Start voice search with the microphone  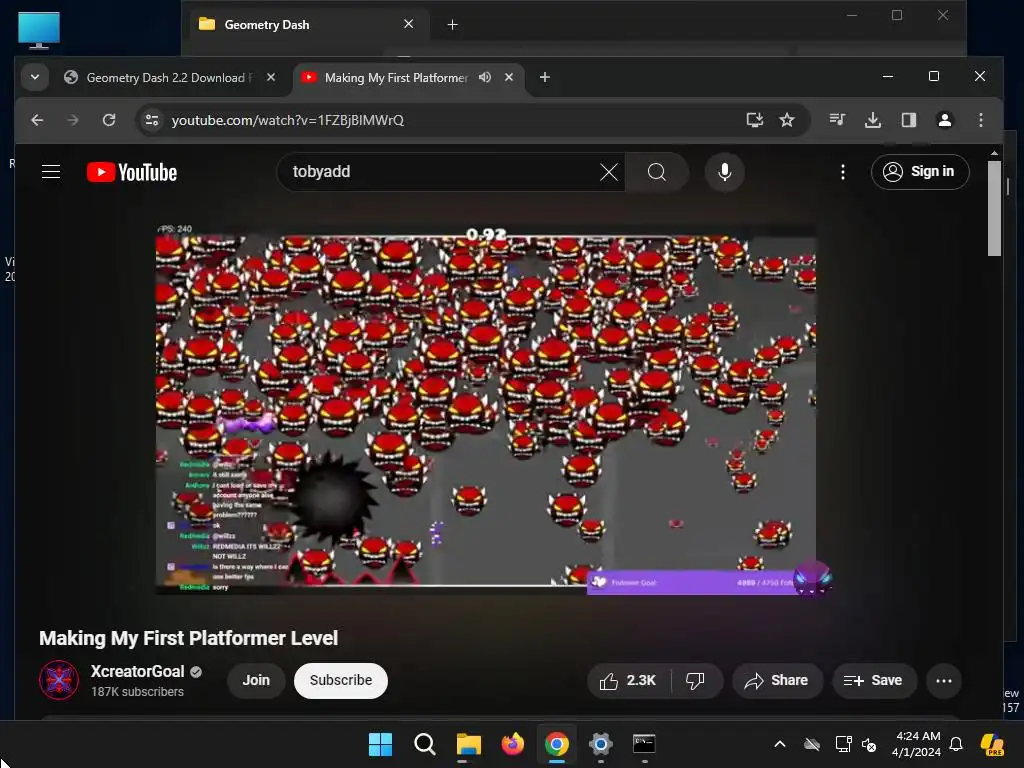click(724, 172)
